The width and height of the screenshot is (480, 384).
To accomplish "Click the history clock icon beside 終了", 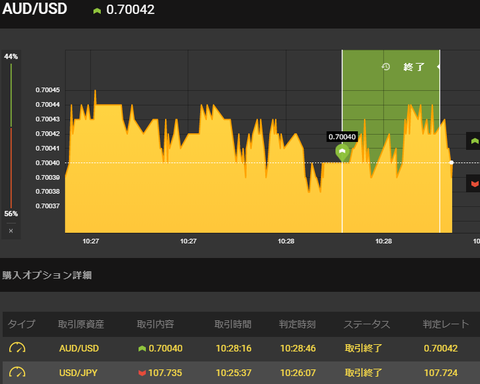I will (x=386, y=67).
